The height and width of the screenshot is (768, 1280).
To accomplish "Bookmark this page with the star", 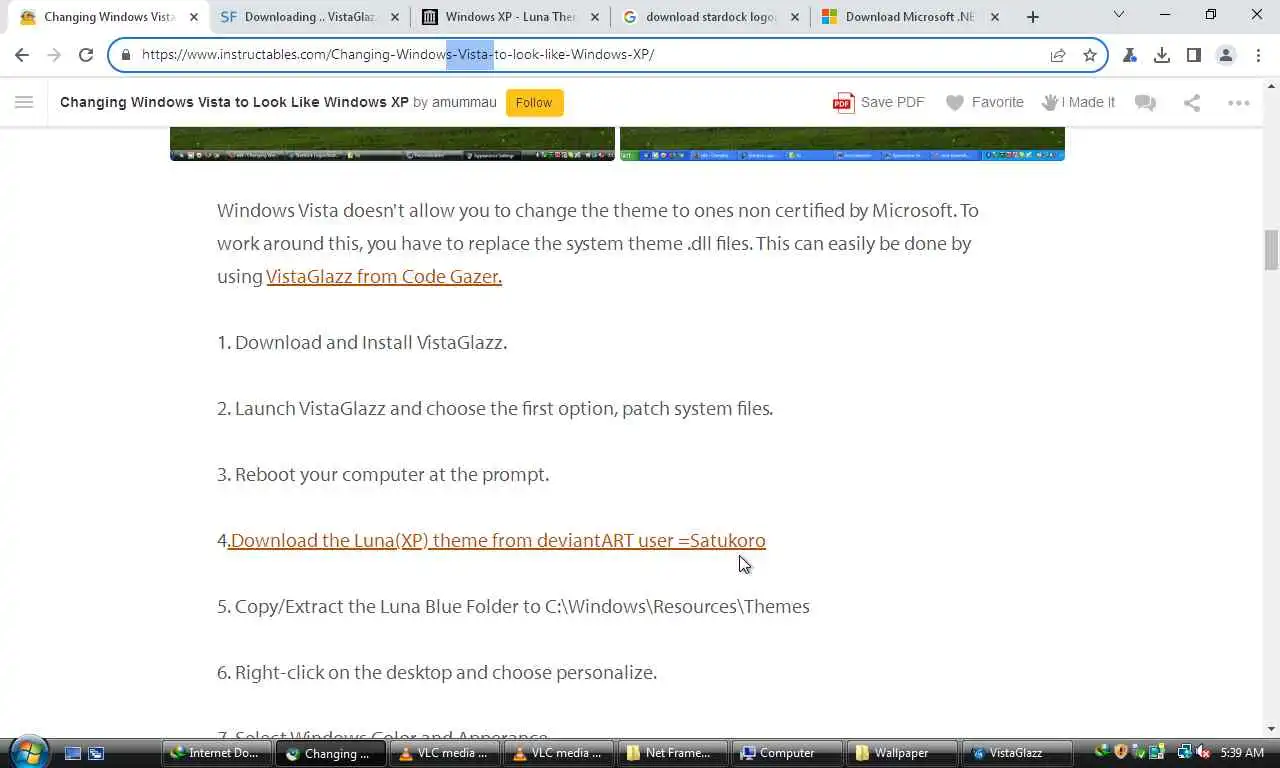I will [1090, 55].
